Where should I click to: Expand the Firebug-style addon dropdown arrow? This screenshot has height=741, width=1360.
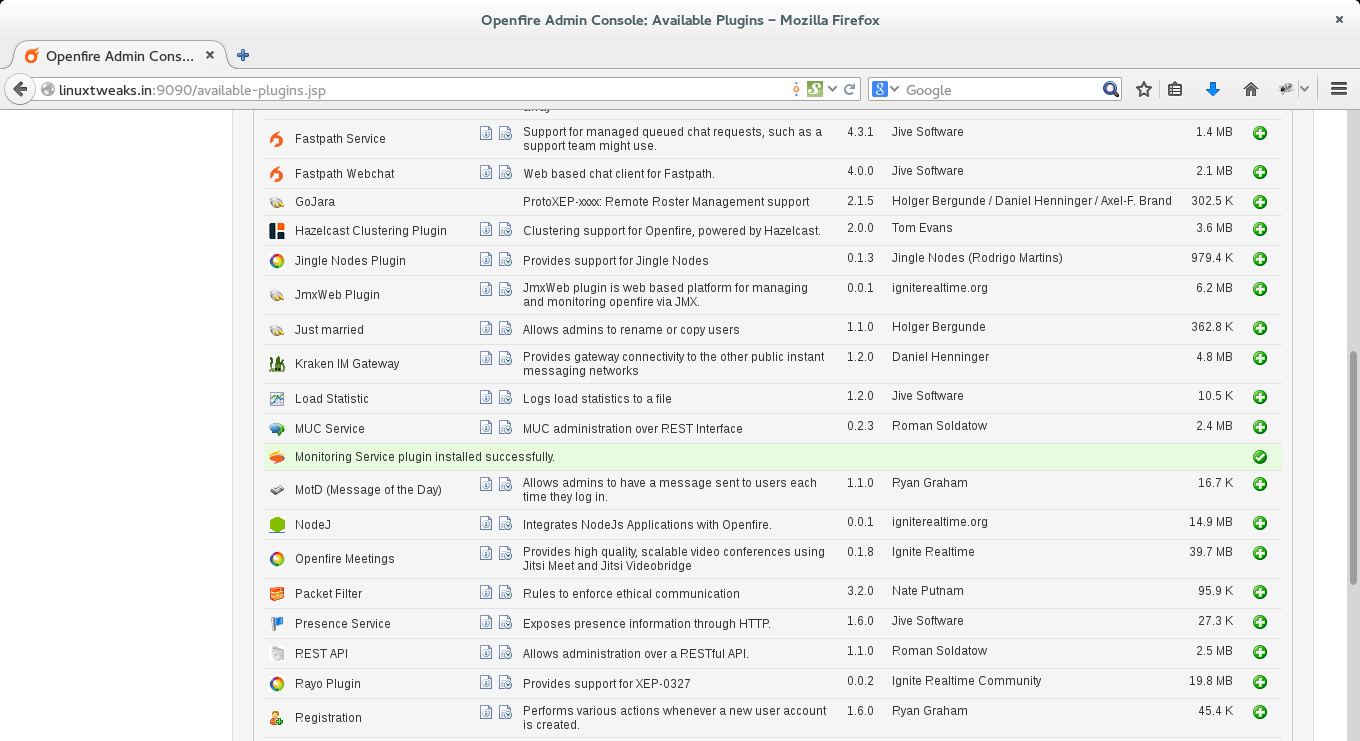tap(1304, 89)
